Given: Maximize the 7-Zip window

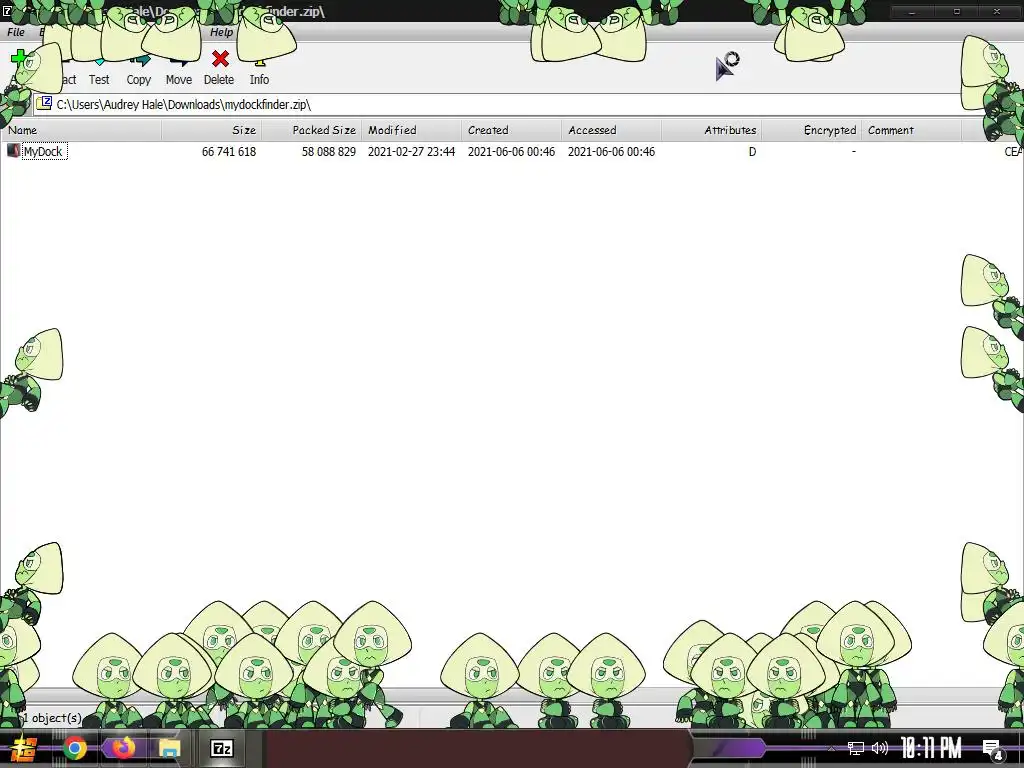Looking at the screenshot, I should tap(957, 12).
